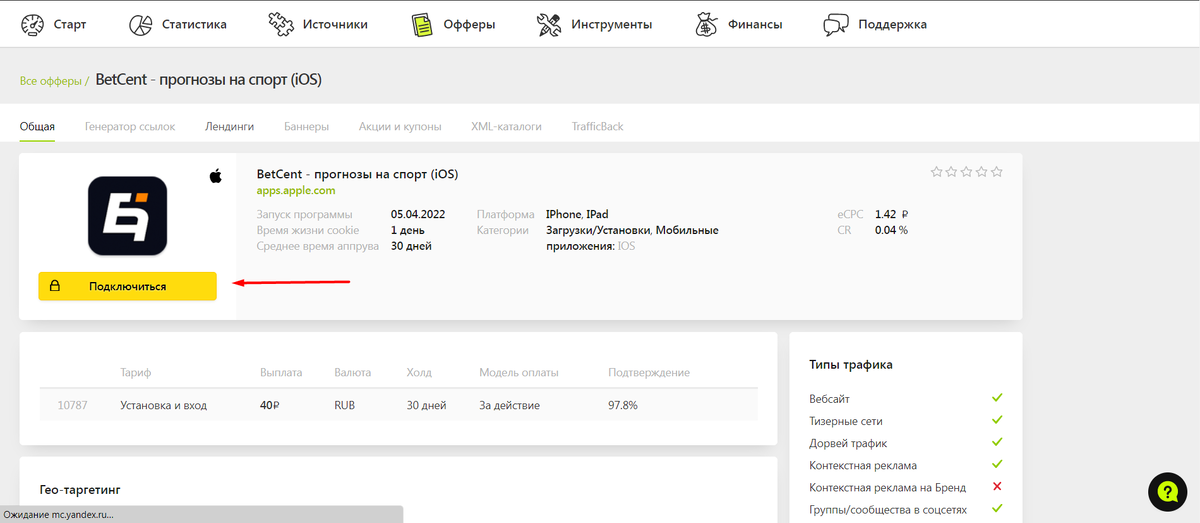Open the Поддержка chat bubbles icon
Screen dimensions: 1200x523
(837, 24)
